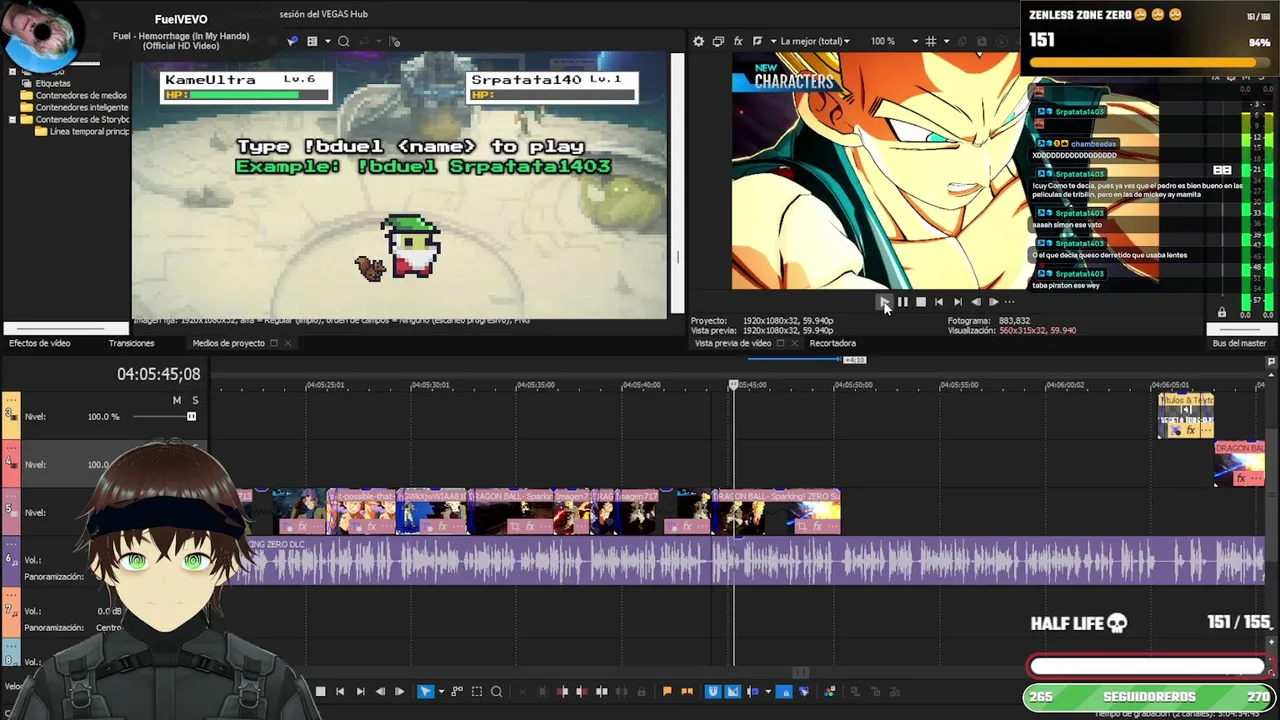Stop the video preview playback
The image size is (1280, 720).
point(921,301)
